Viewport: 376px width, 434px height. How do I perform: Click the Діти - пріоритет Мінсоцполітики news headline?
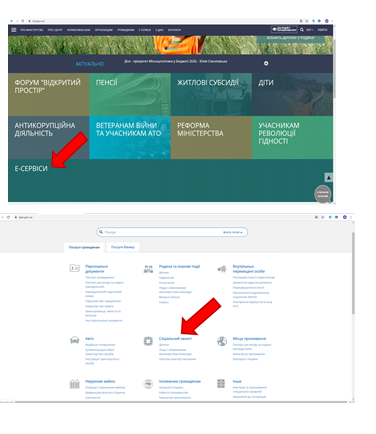coord(176,62)
